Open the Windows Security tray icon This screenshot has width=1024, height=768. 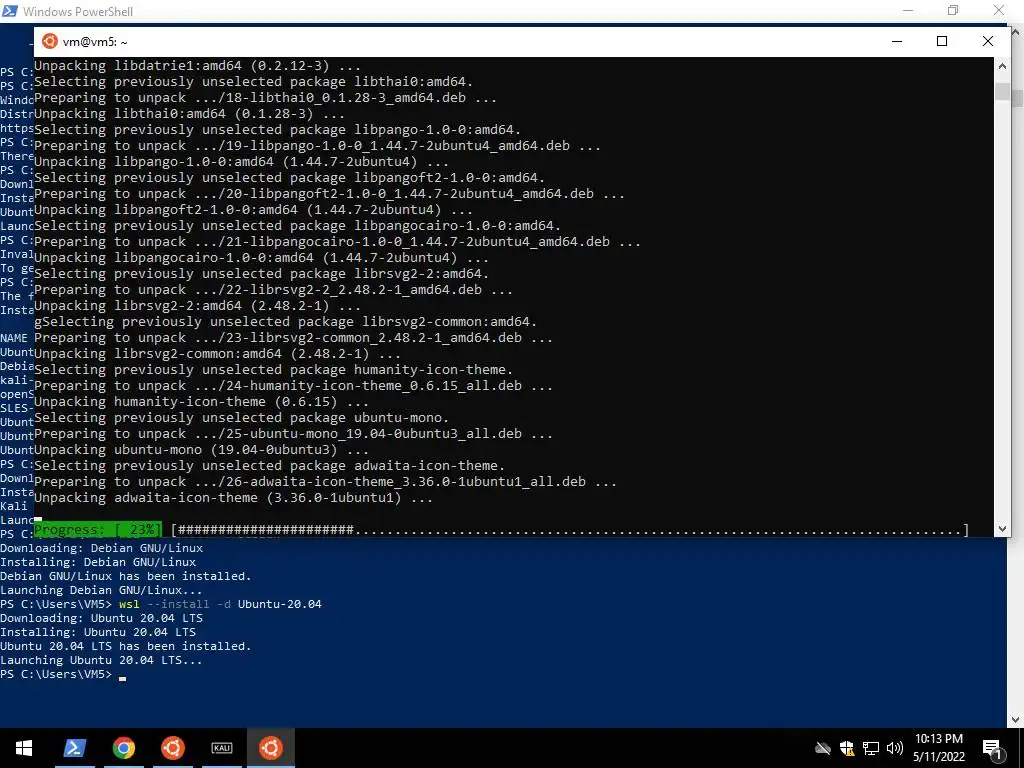point(846,748)
